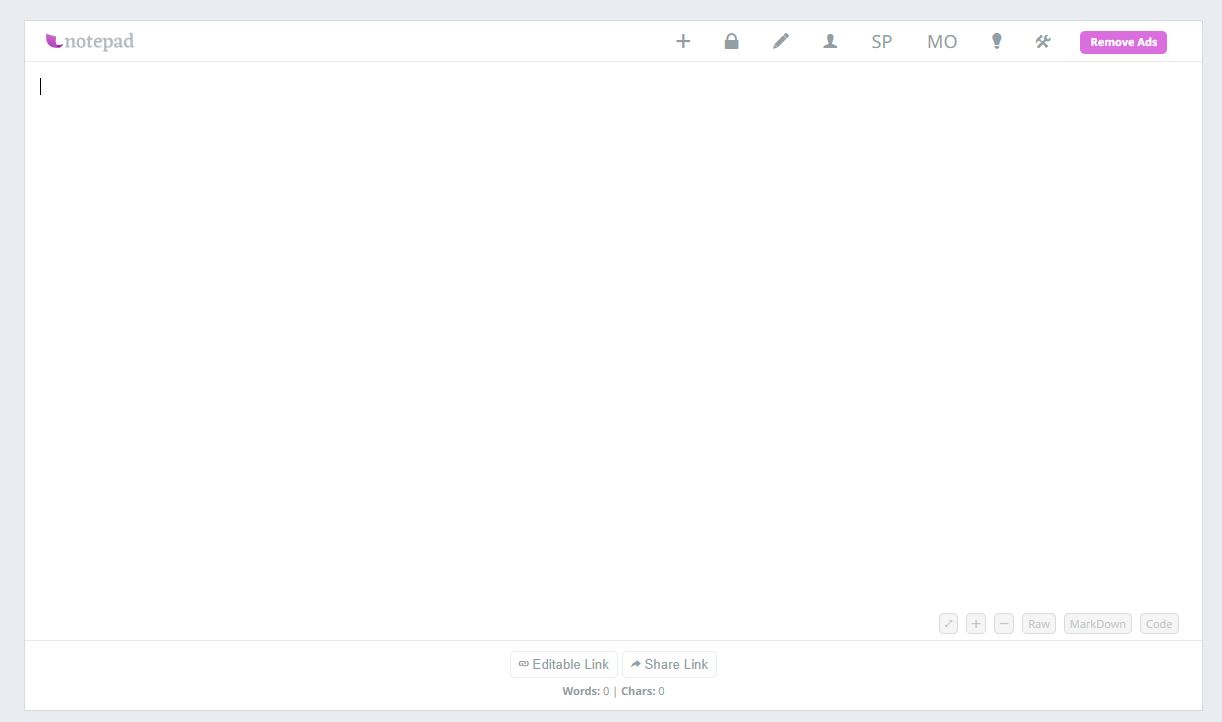Image resolution: width=1222 pixels, height=722 pixels.
Task: Switch to MarkDown view
Action: click(x=1097, y=624)
